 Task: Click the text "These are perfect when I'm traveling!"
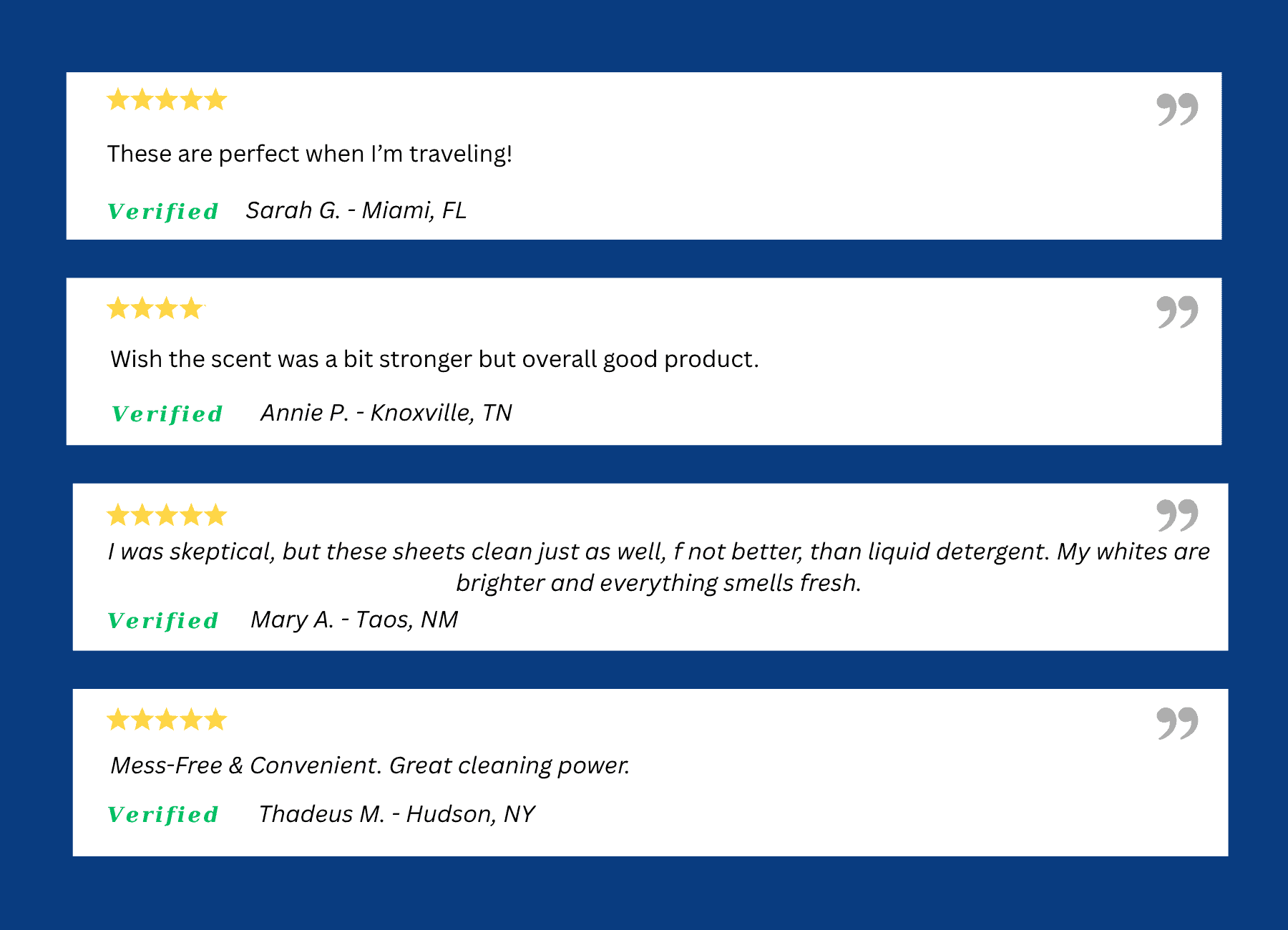(310, 154)
